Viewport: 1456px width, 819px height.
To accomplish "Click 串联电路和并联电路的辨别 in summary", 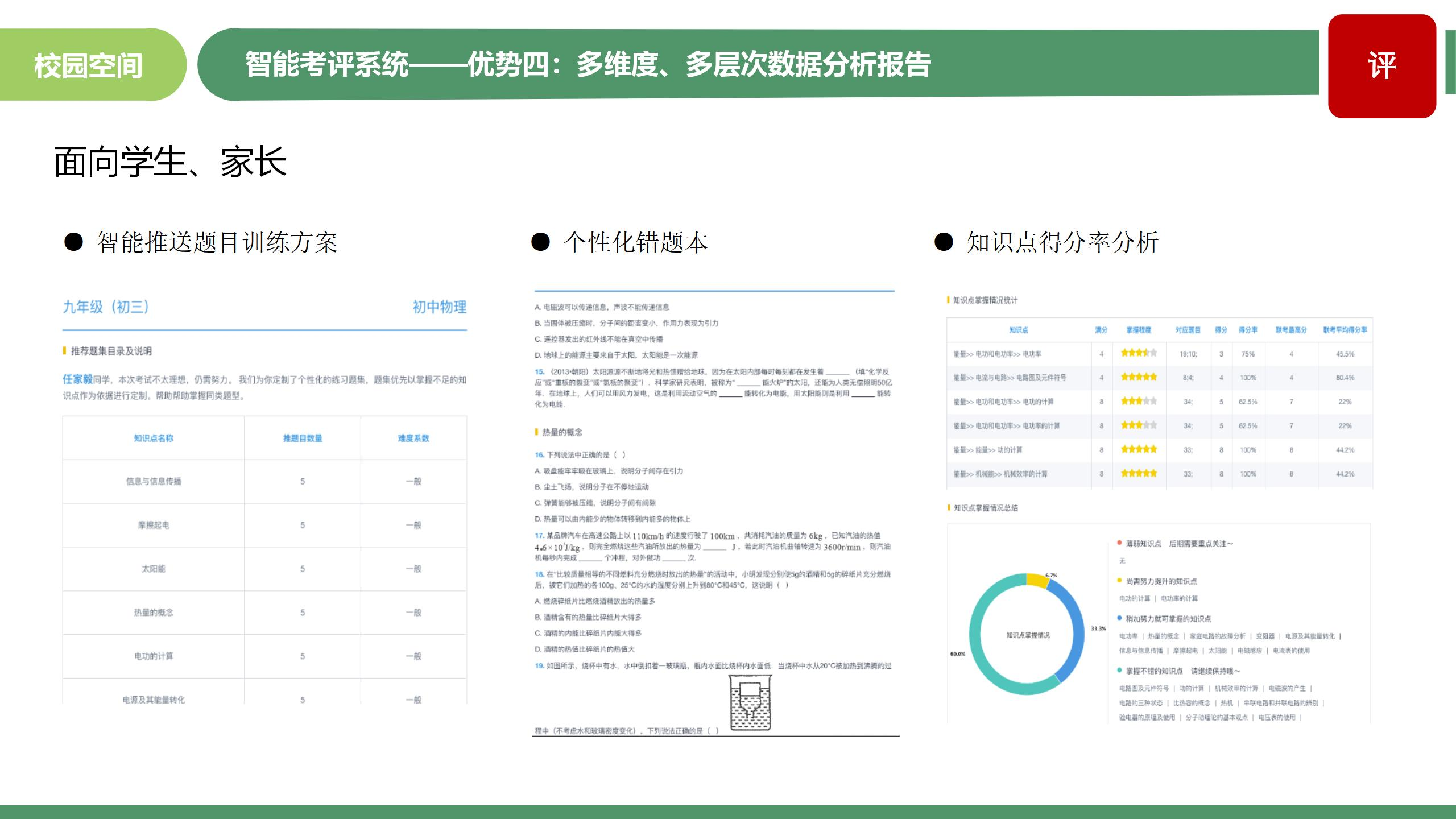I will pos(1280,703).
